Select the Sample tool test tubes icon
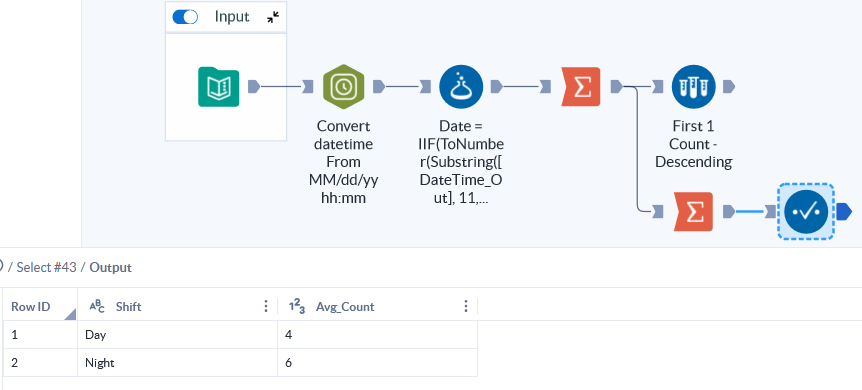Screen dimensions: 862x390 coord(694,87)
